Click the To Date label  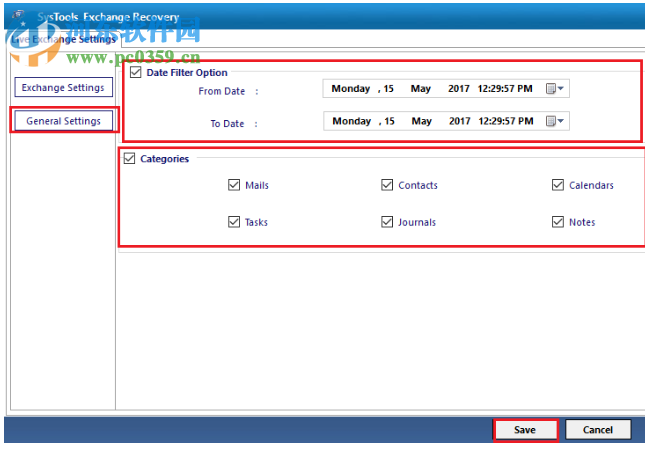click(227, 123)
